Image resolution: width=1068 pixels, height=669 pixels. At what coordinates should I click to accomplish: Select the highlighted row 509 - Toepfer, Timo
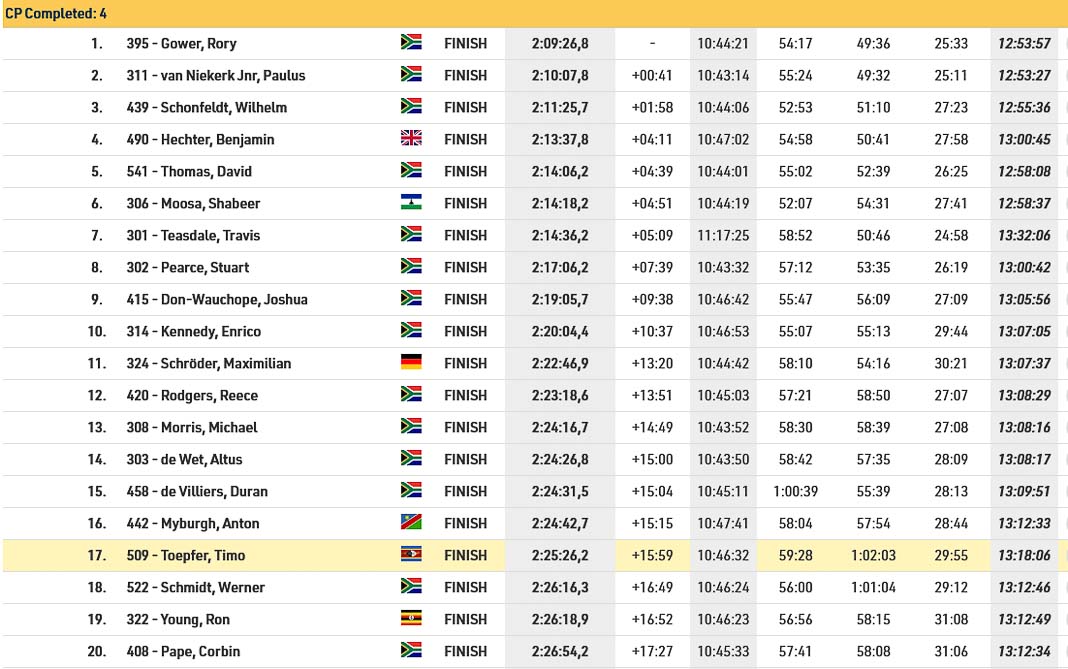coord(534,555)
